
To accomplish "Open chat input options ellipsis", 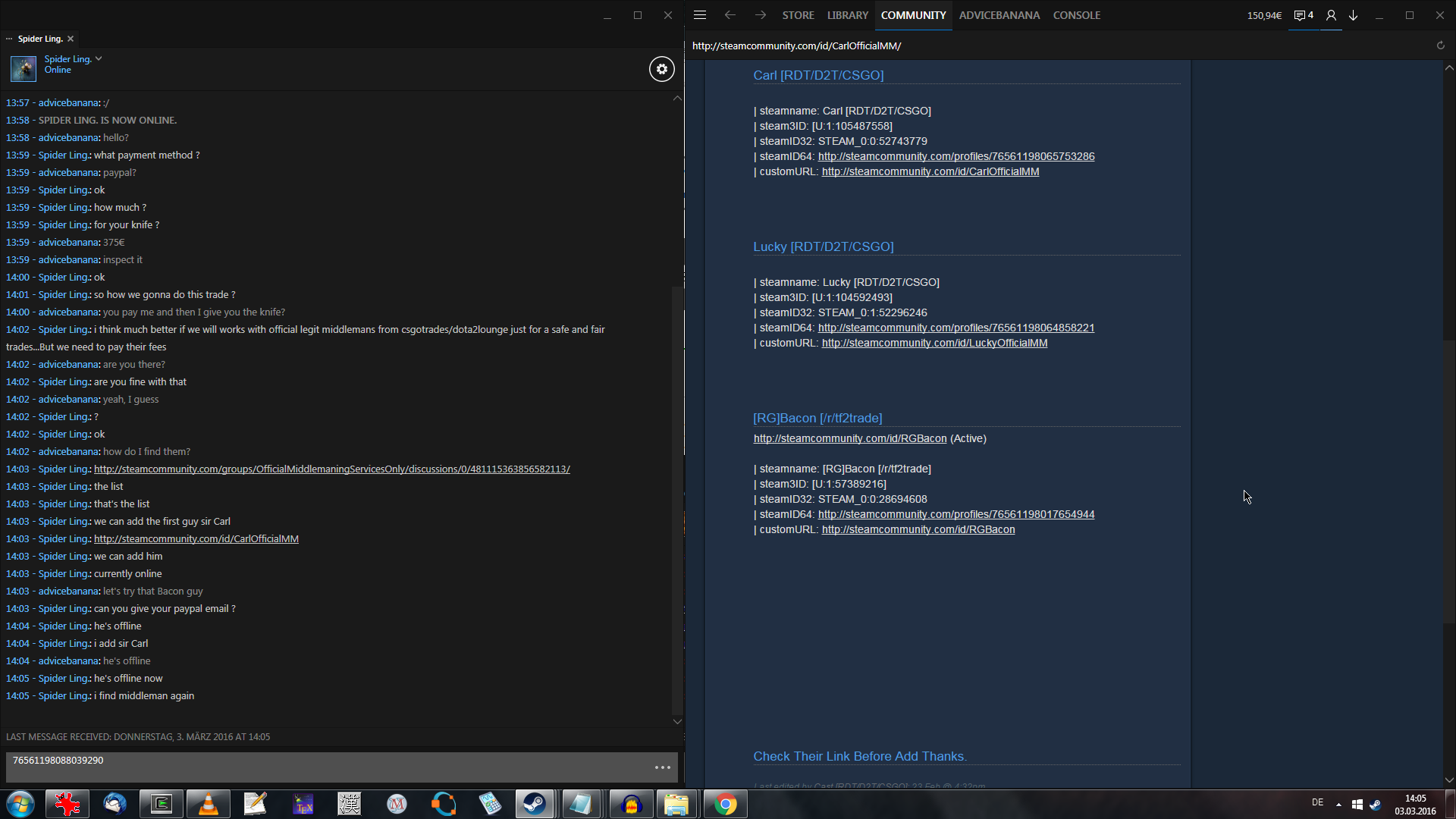I will click(x=662, y=767).
